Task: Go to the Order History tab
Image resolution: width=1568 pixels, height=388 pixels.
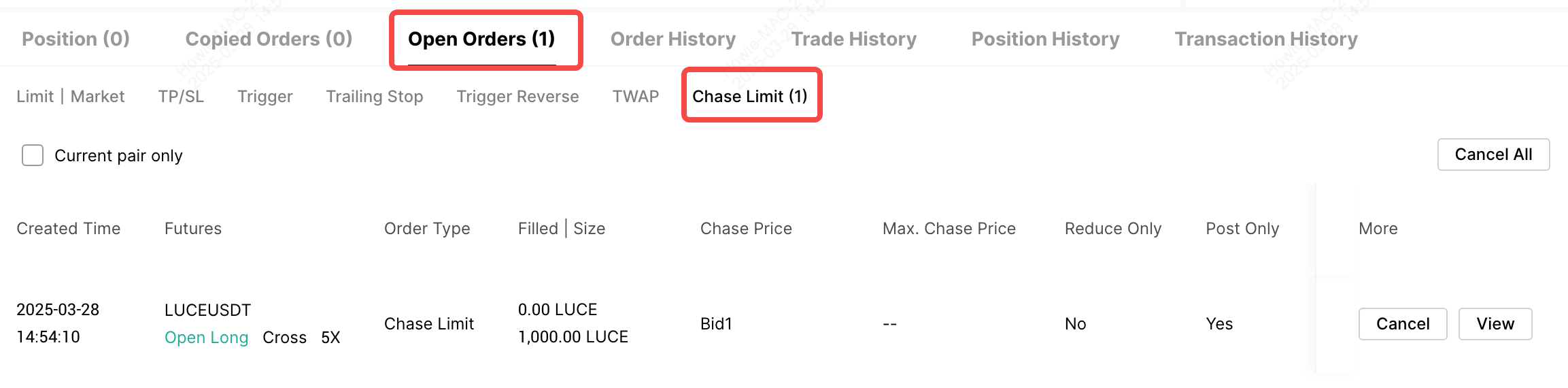Action: coord(672,39)
